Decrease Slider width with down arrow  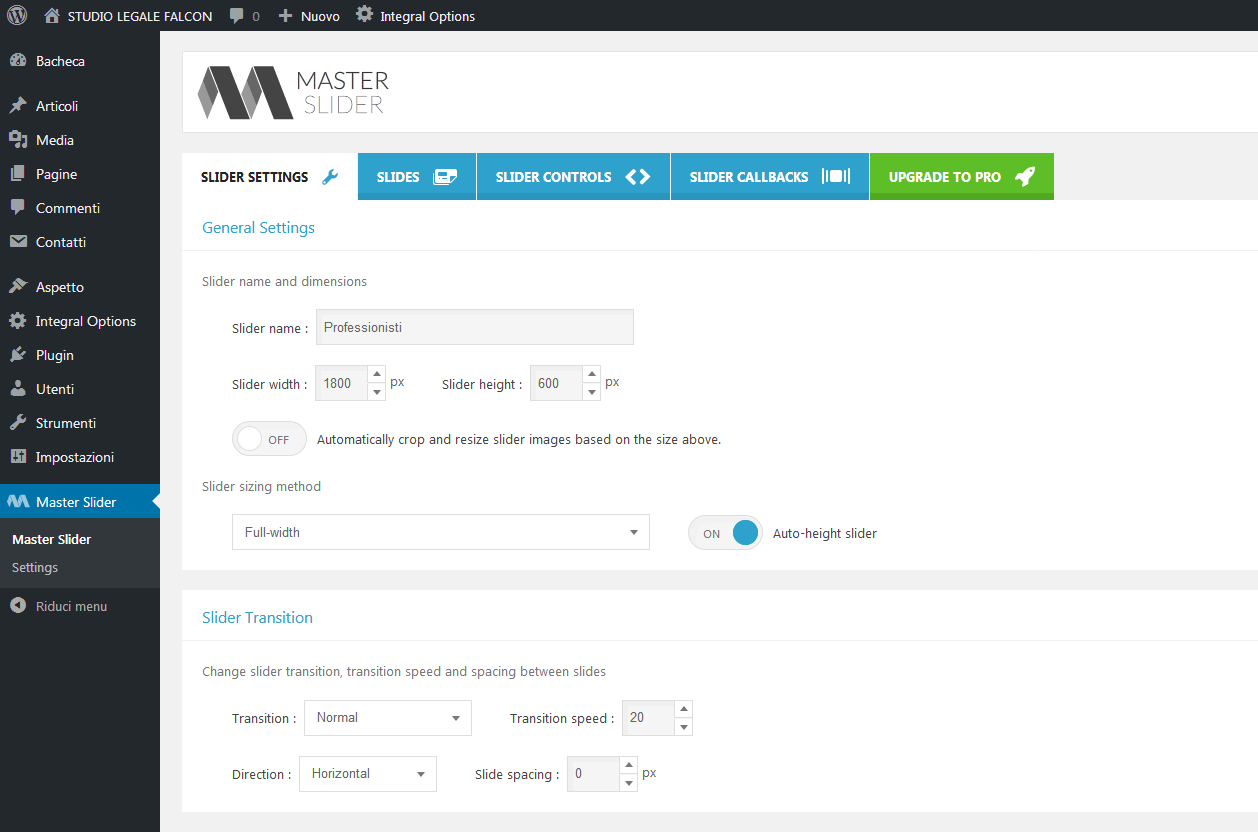(x=377, y=392)
